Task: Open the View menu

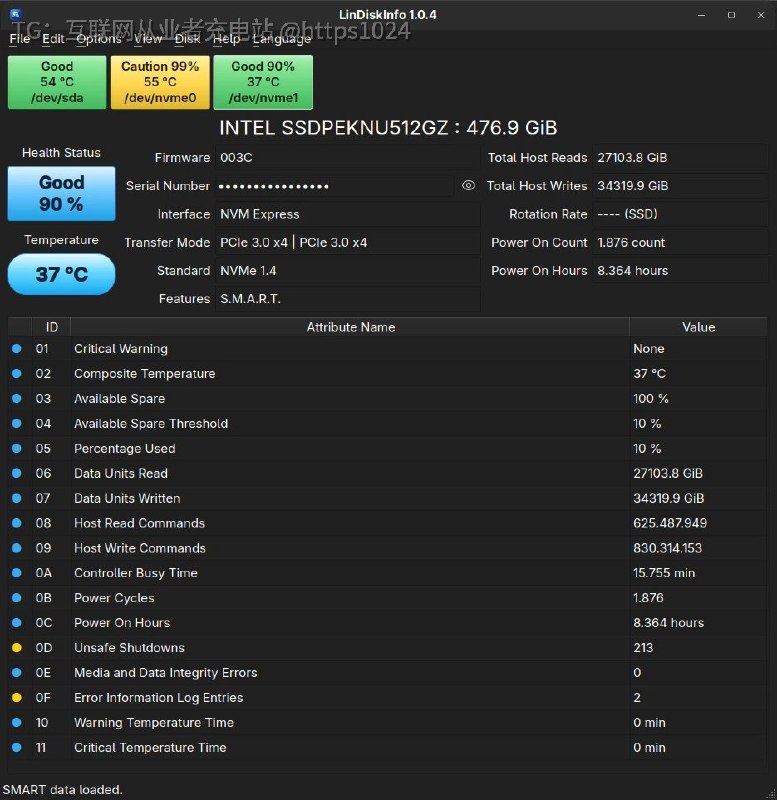Action: 148,39
